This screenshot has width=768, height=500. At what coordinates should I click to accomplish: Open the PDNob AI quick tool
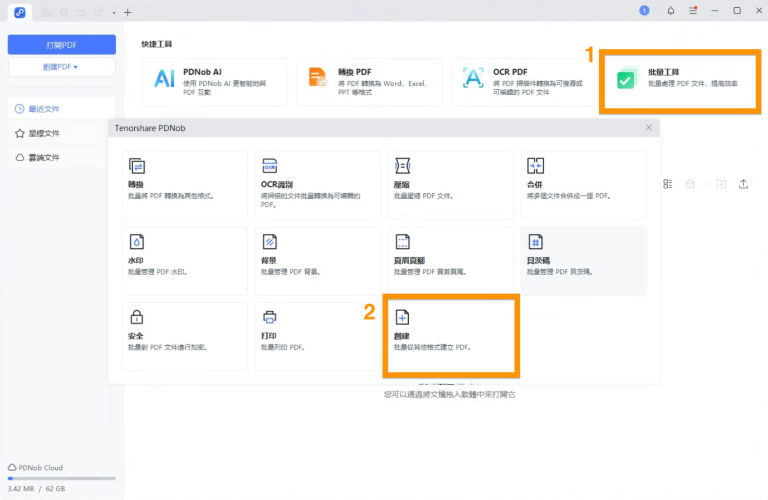[215, 82]
